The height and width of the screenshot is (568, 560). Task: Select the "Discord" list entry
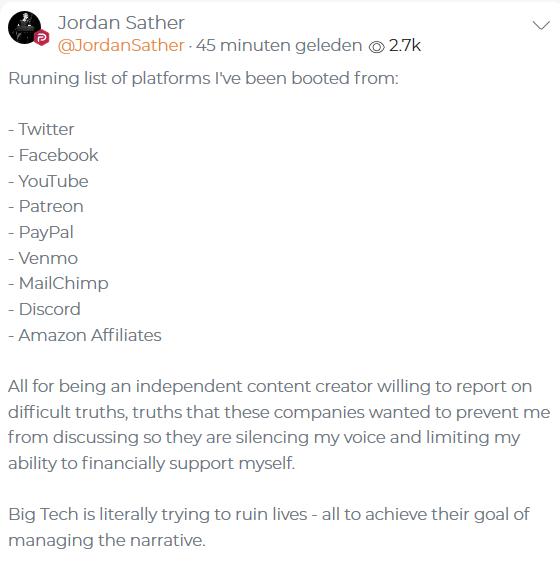point(44,309)
